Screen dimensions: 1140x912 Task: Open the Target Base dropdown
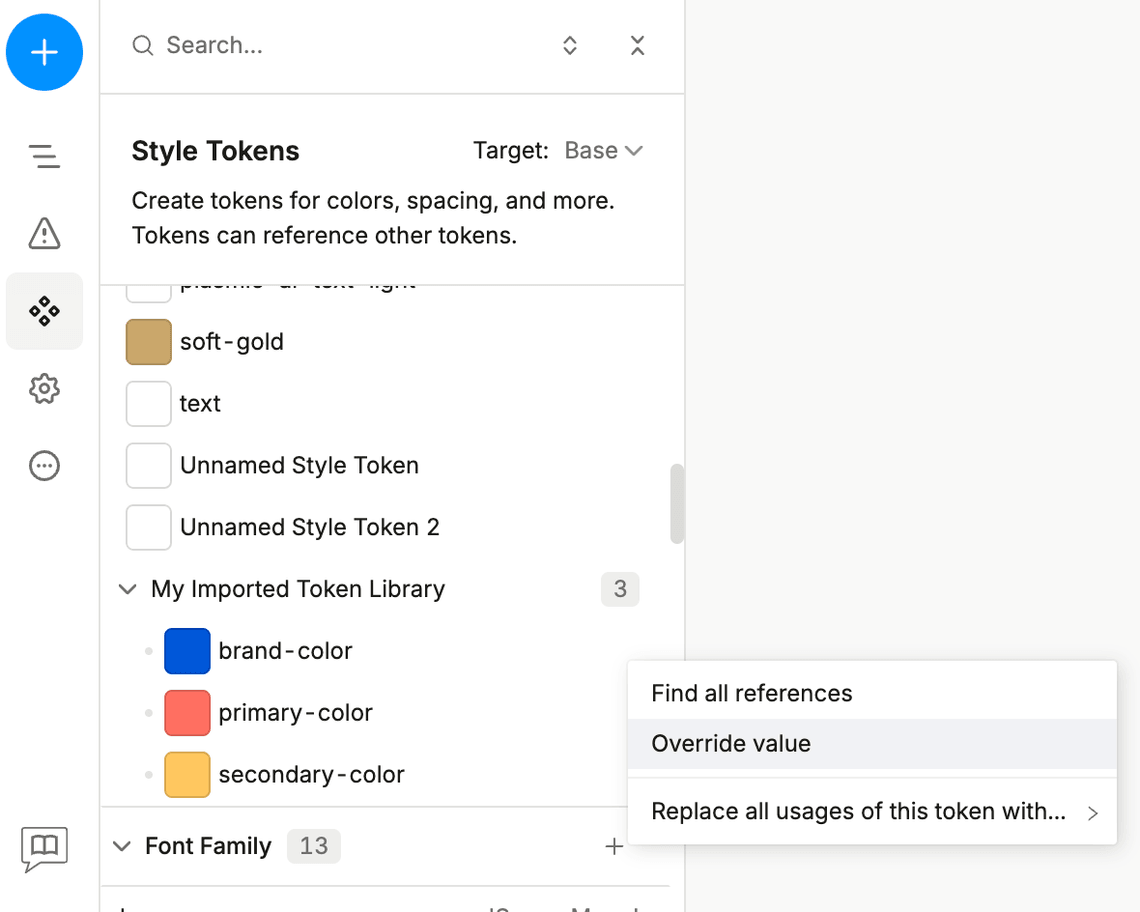603,151
